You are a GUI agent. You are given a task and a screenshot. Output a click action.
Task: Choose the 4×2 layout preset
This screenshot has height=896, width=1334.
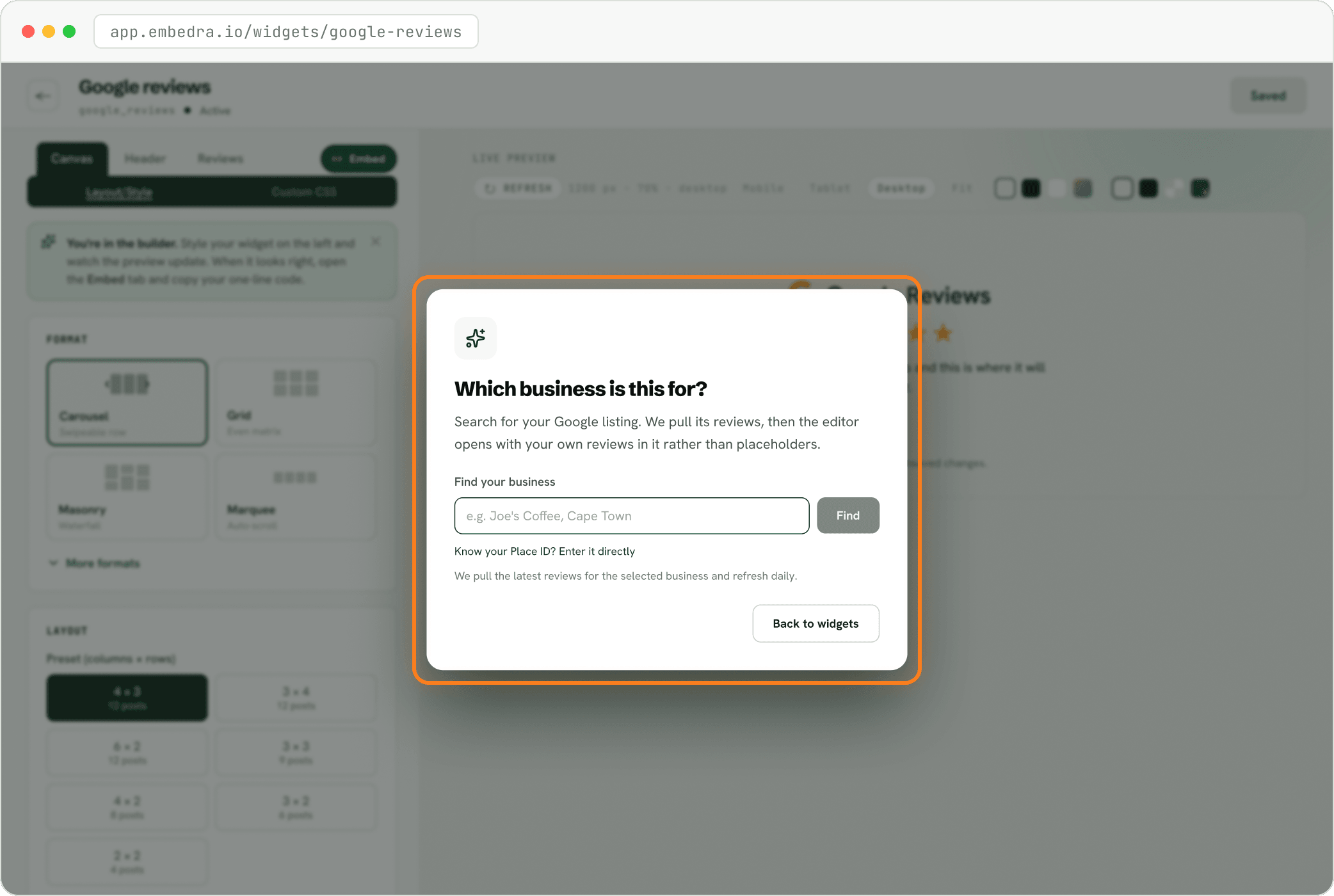click(127, 807)
